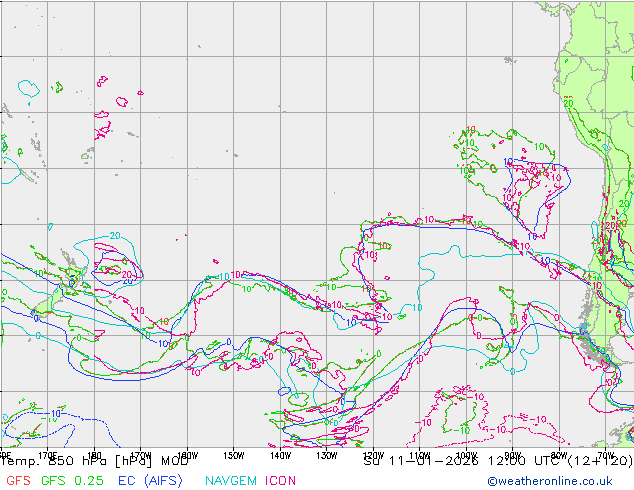The image size is (634, 490).
Task: Choose the cyan NAVGEM legend label
Action: coord(231,480)
